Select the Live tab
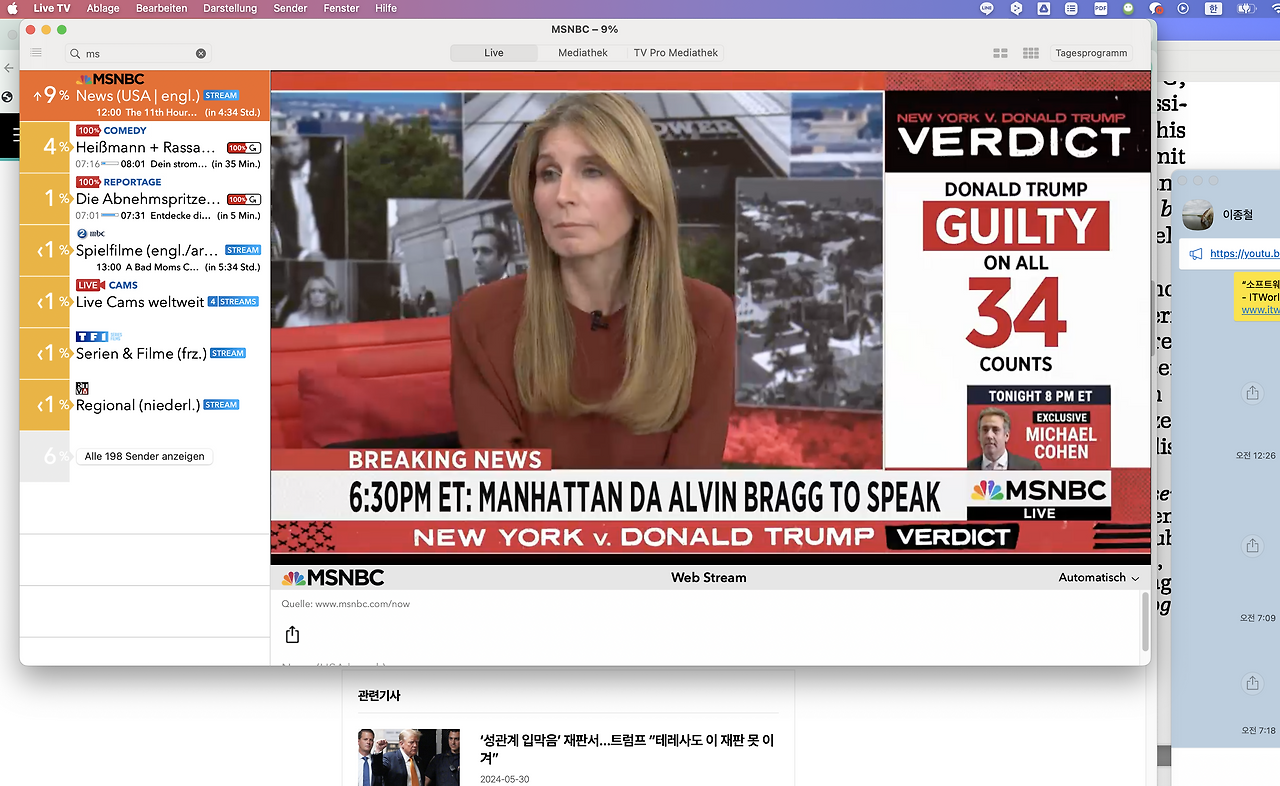 pyautogui.click(x=494, y=53)
